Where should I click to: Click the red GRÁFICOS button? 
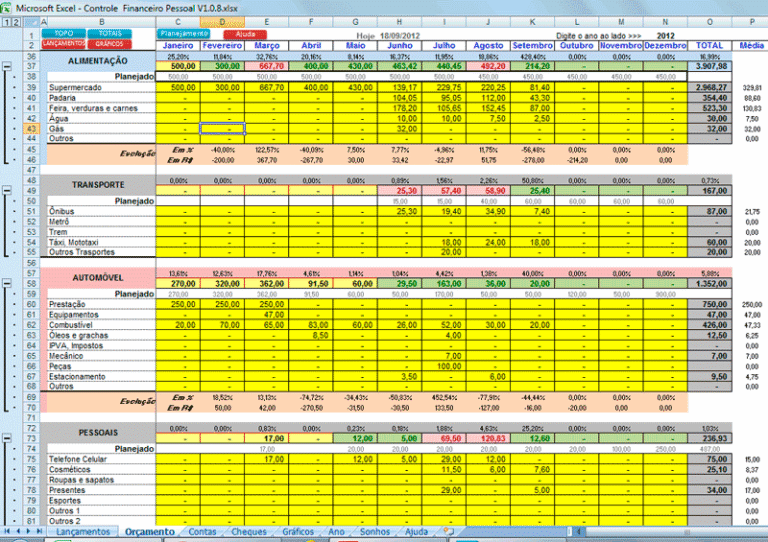[x=110, y=44]
